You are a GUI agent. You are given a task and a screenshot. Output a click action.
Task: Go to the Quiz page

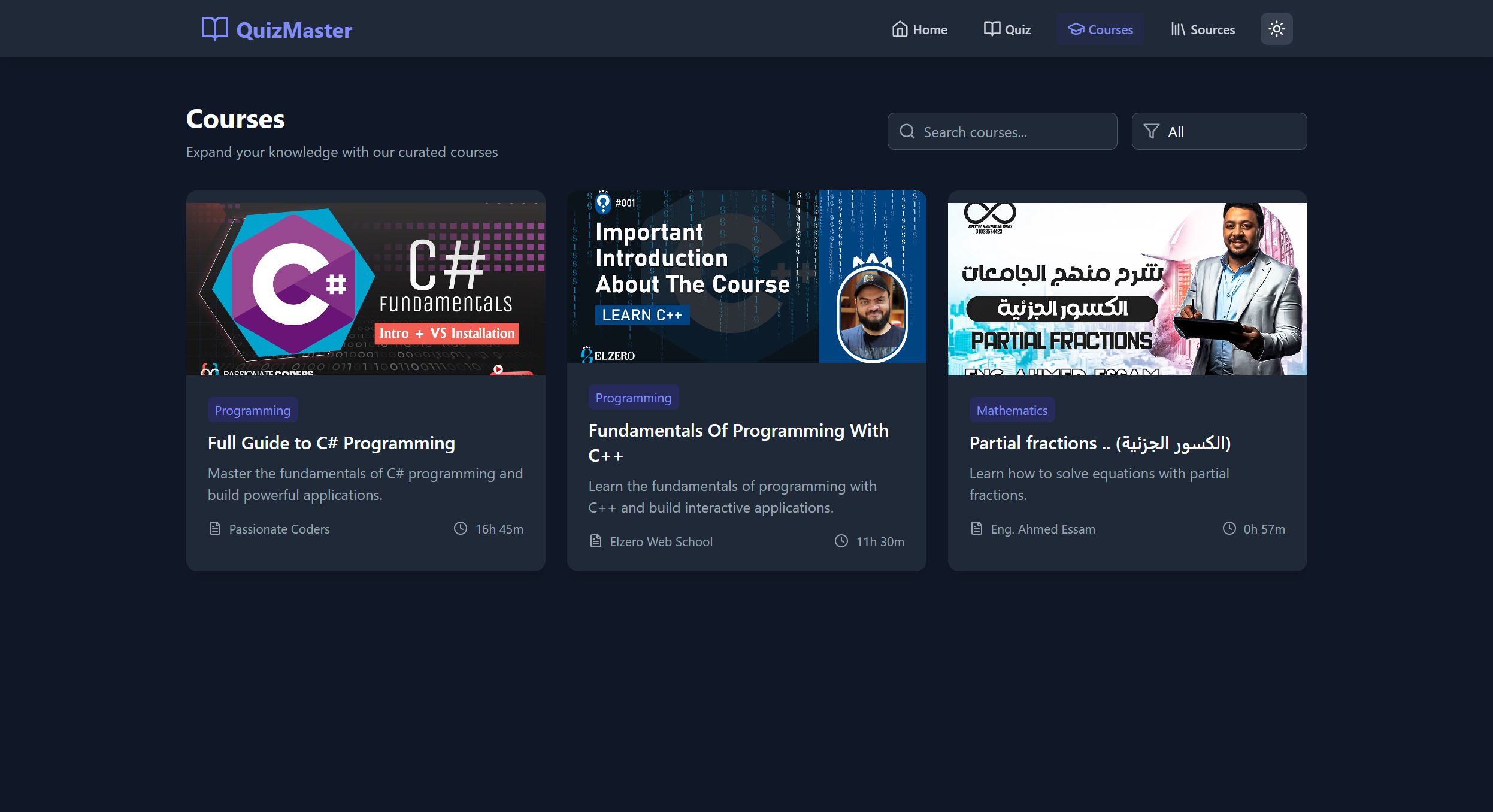[1007, 29]
